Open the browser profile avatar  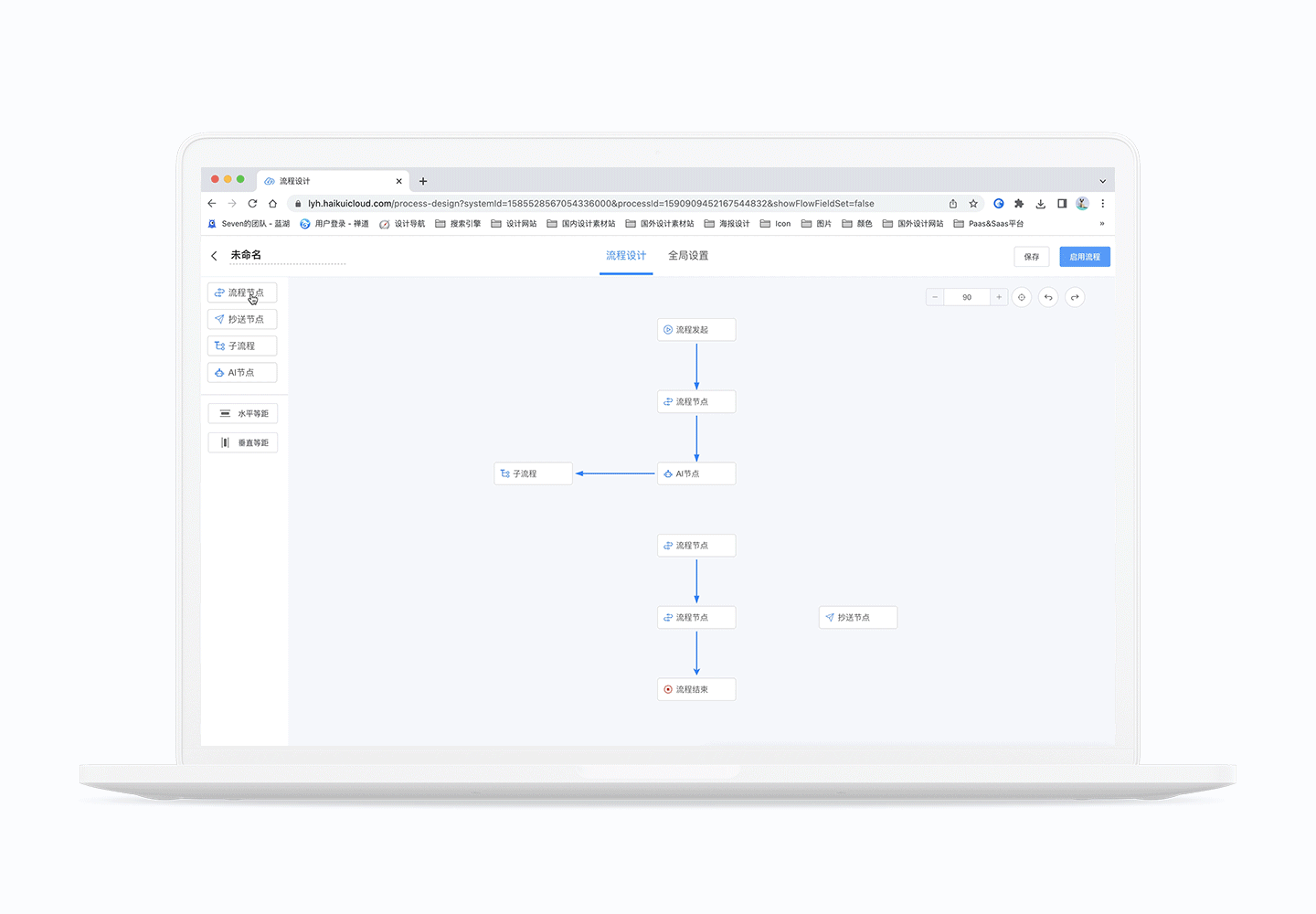(x=1082, y=204)
